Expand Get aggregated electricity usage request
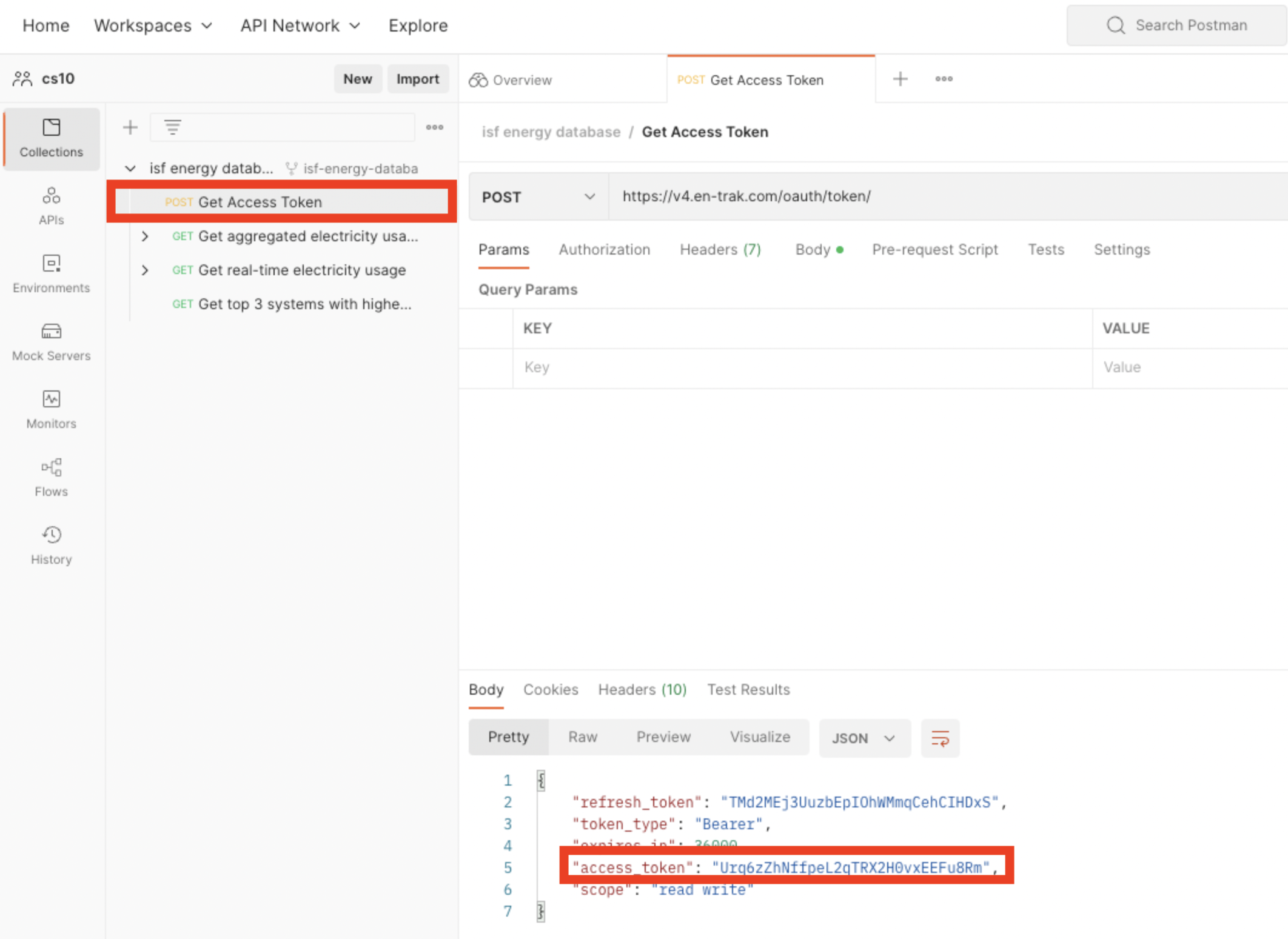Image resolution: width=1288 pixels, height=939 pixels. click(x=145, y=236)
